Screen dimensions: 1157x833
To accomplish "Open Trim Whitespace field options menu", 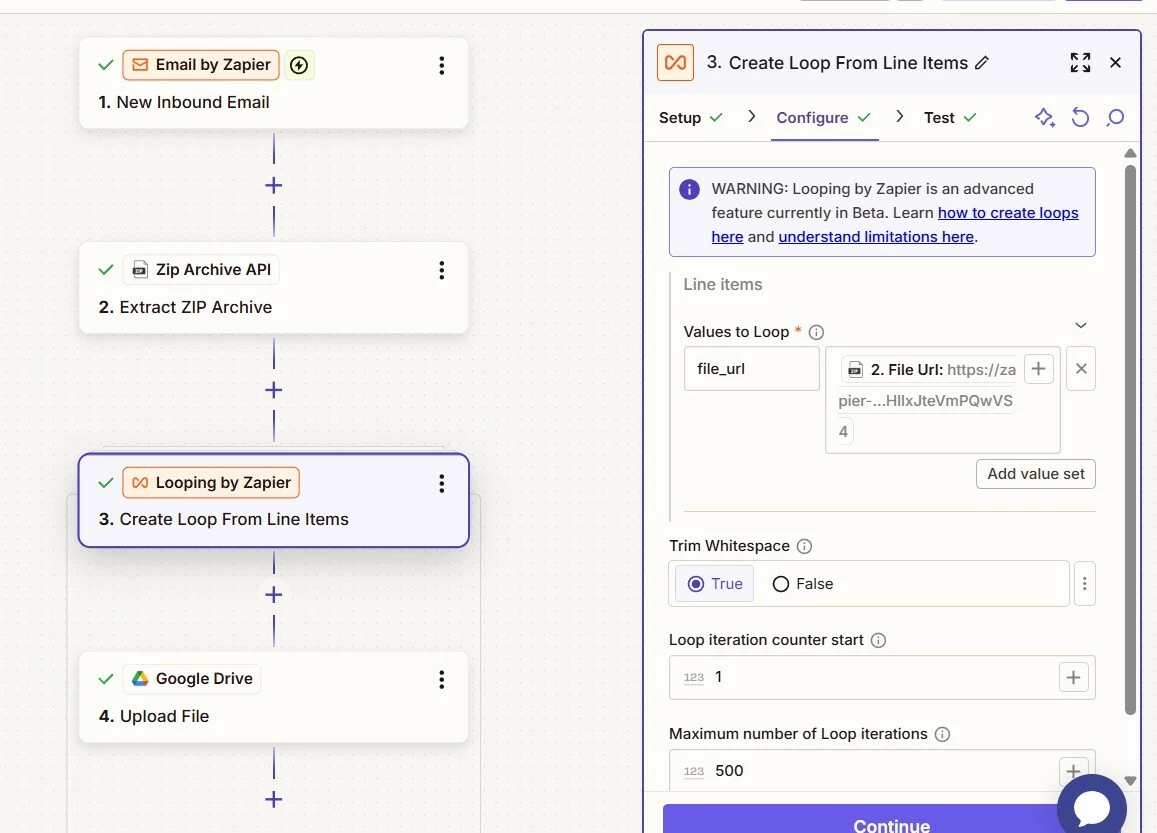I will [x=1085, y=584].
